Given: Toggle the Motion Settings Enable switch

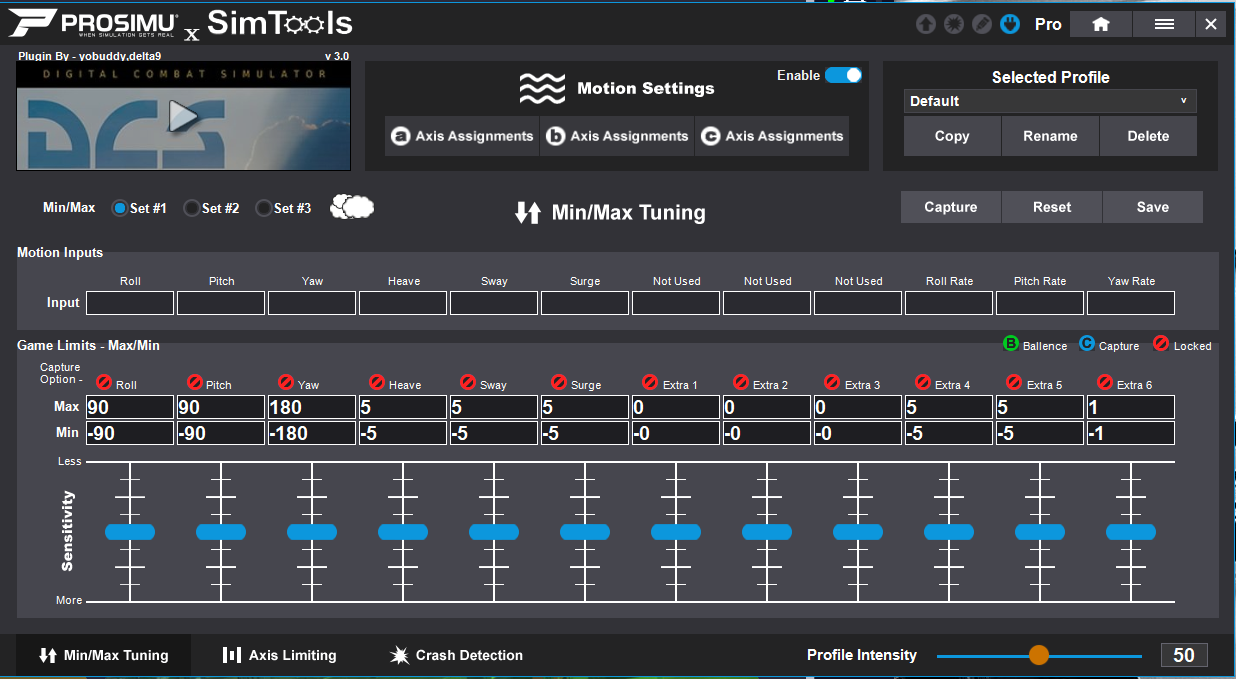Looking at the screenshot, I should (843, 75).
